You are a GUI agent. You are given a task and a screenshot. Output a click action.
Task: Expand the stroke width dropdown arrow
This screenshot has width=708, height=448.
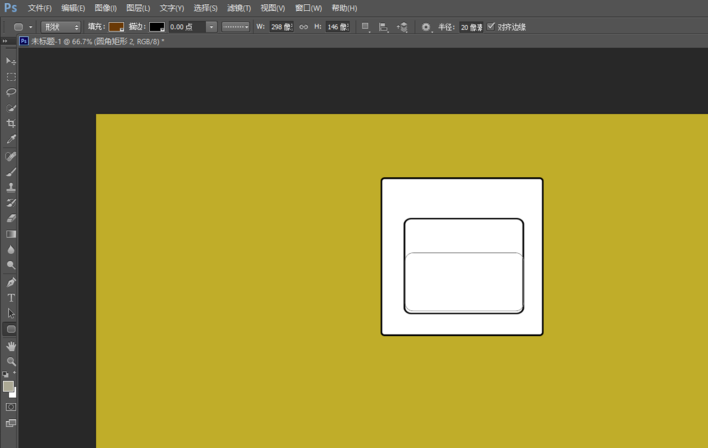click(212, 27)
